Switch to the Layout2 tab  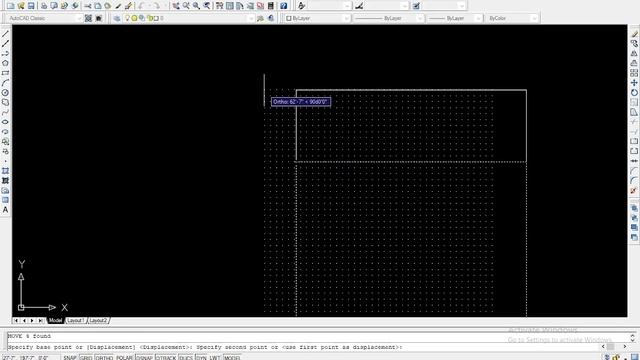(98, 320)
